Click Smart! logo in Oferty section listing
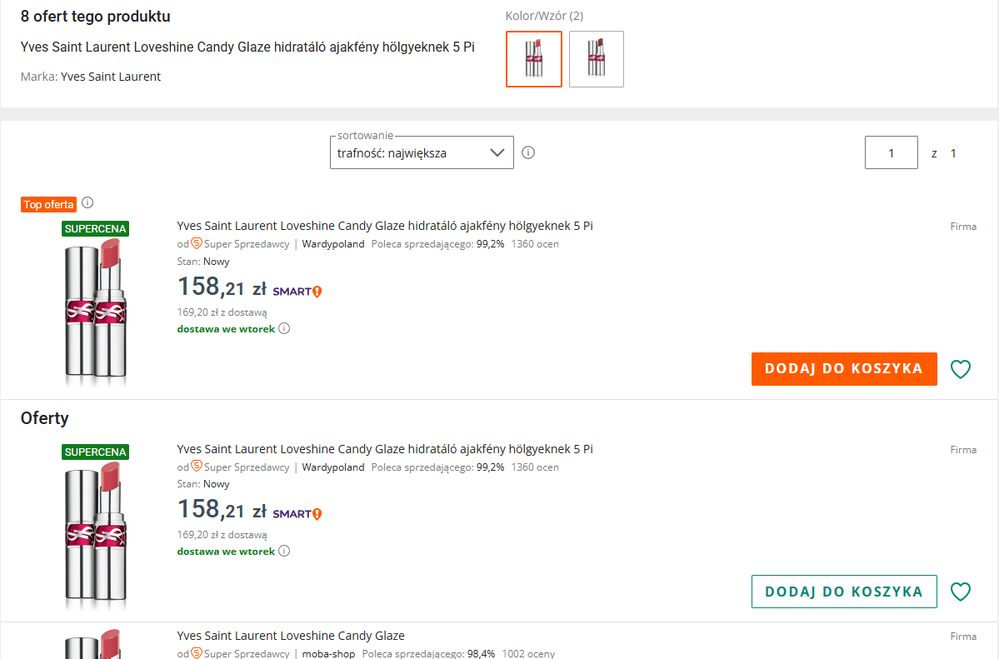 (297, 514)
